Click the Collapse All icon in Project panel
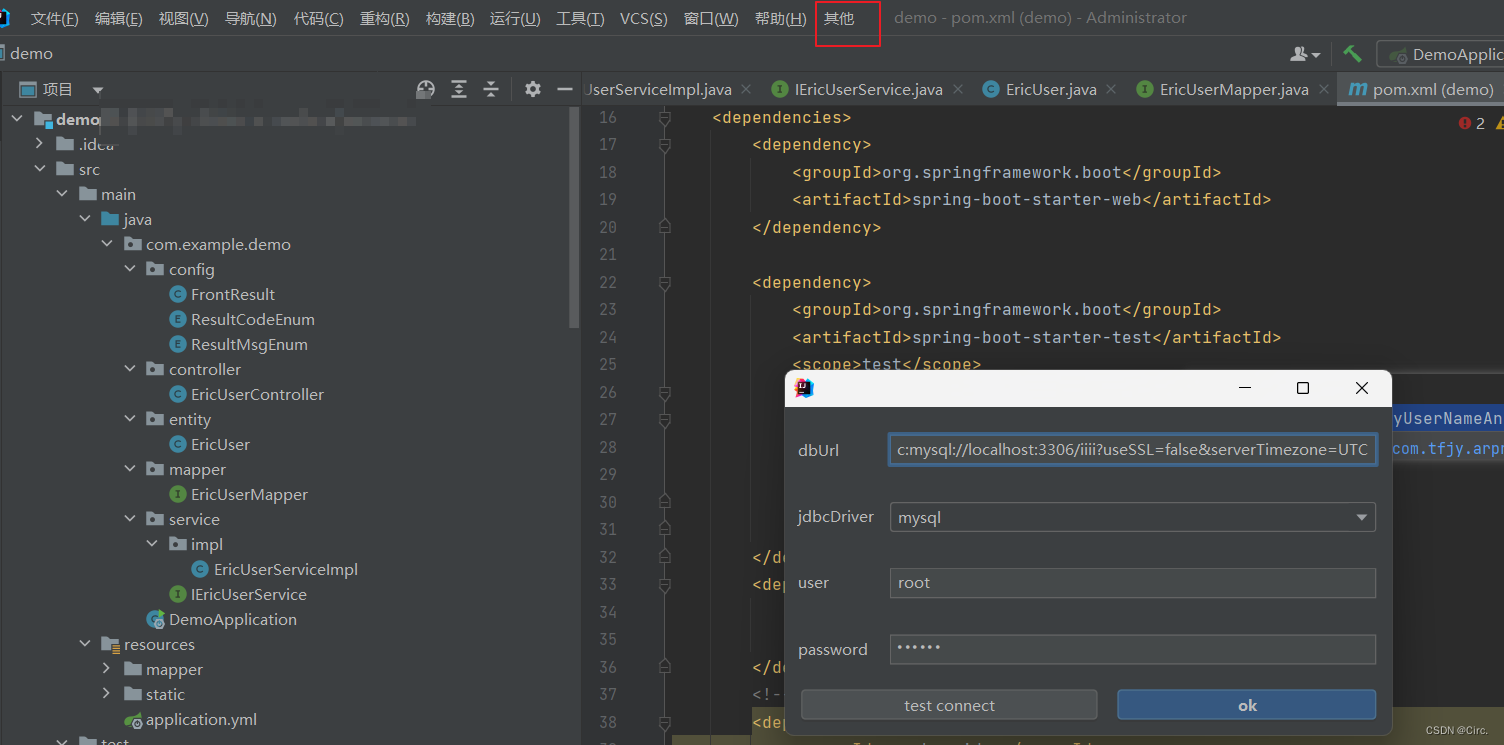1504x745 pixels. pos(491,89)
